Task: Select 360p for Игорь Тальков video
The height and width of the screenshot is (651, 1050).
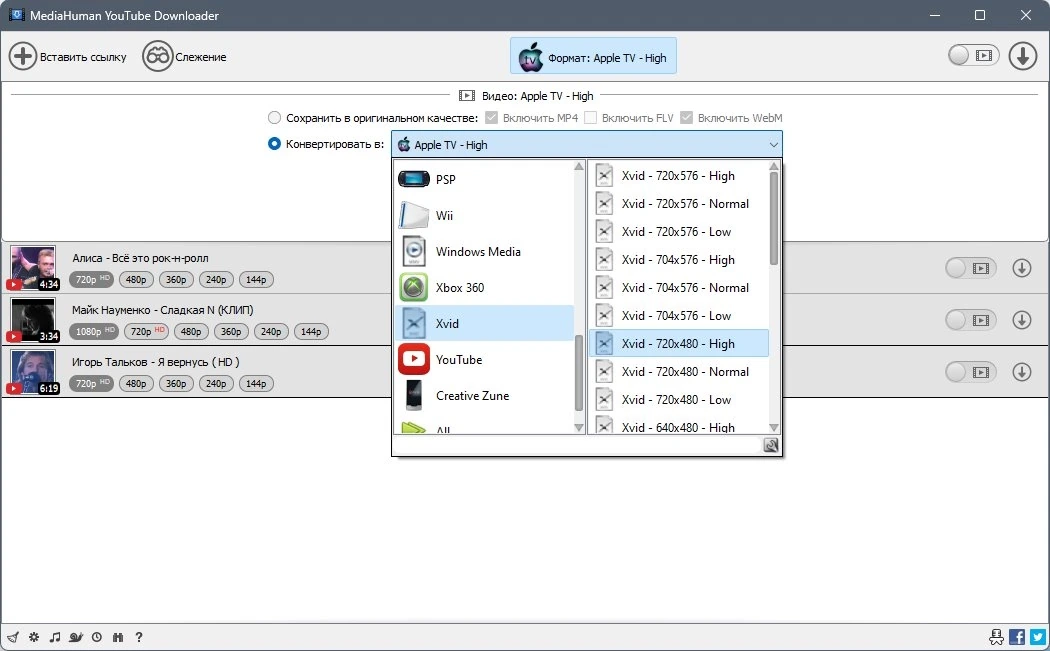Action: coord(176,383)
